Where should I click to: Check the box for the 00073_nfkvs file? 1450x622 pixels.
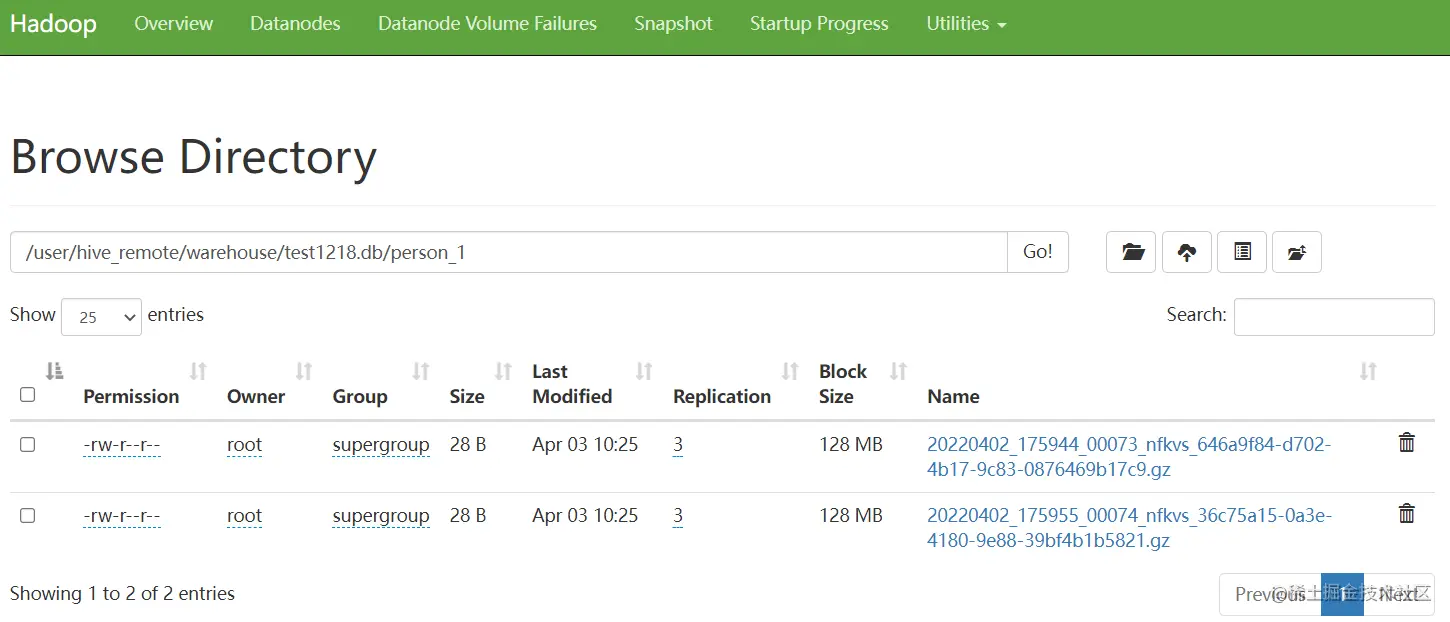point(28,444)
